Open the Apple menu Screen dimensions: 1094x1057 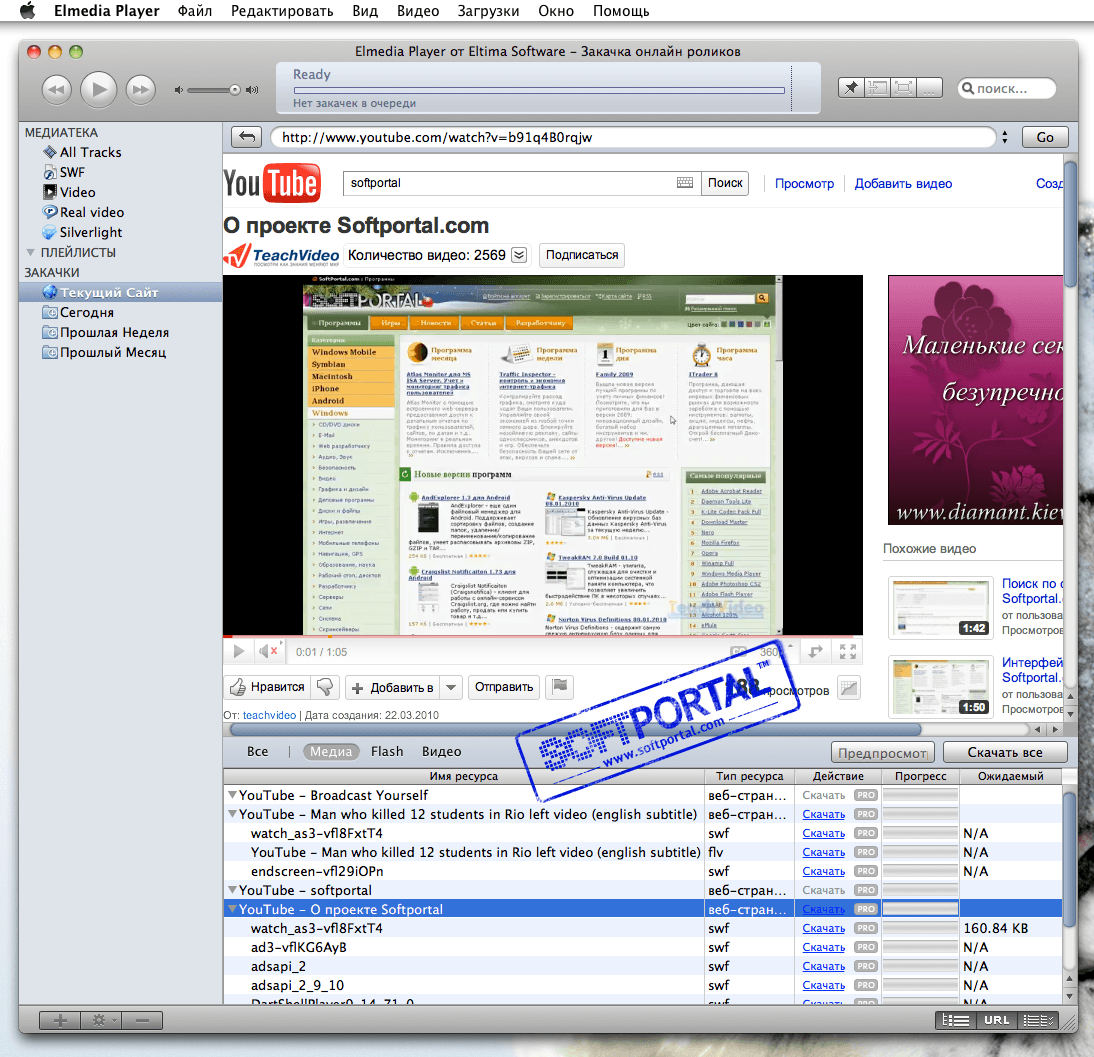pyautogui.click(x=28, y=10)
